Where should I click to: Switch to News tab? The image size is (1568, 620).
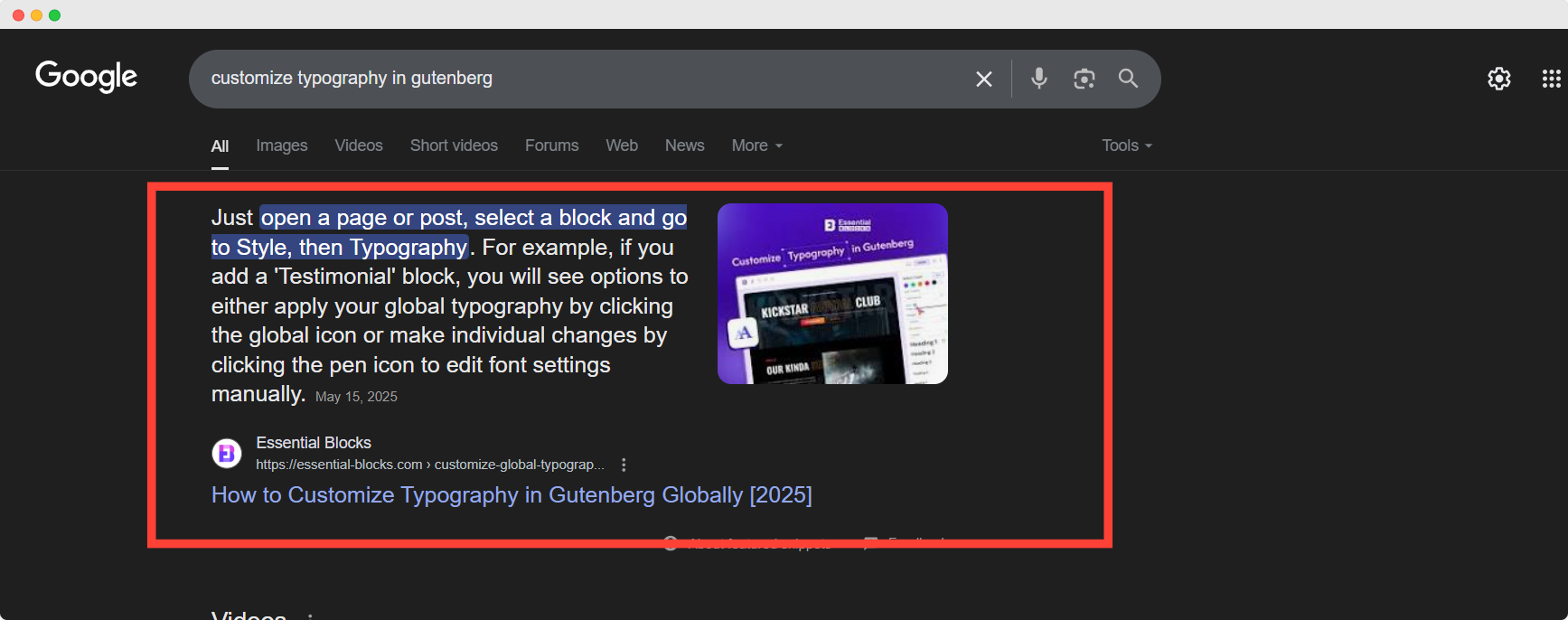(x=684, y=146)
